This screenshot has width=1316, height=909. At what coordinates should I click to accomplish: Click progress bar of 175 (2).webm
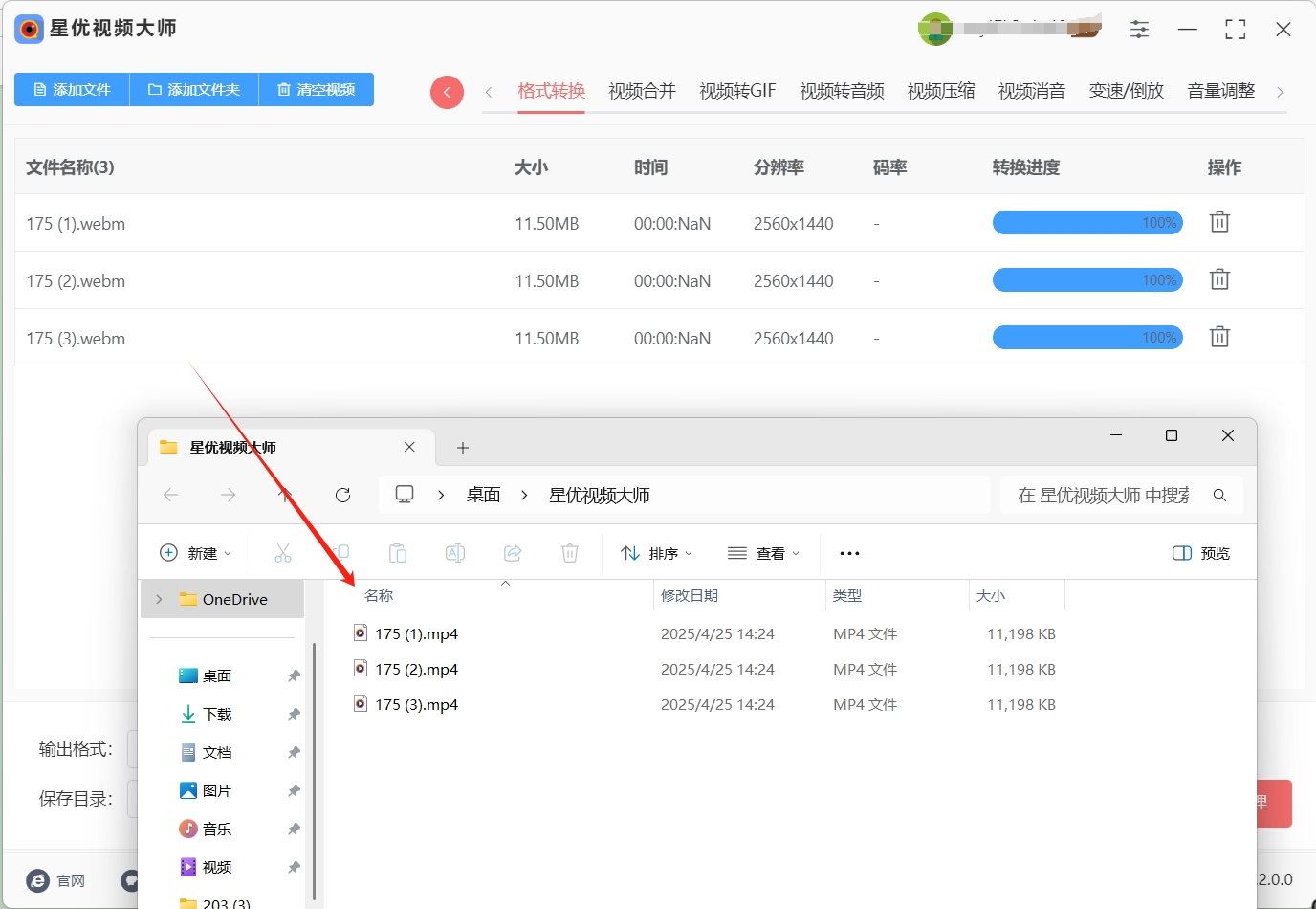(x=1087, y=280)
